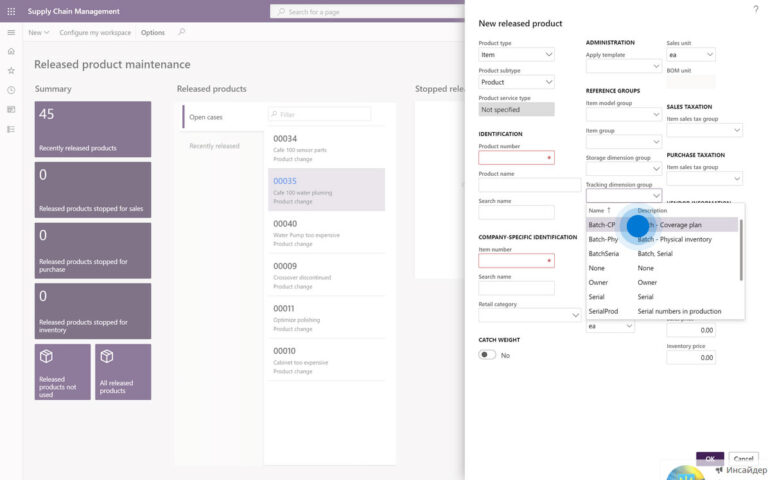Image resolution: width=768 pixels, height=480 pixels.
Task: Toggle Catch weight switch
Action: tap(487, 355)
